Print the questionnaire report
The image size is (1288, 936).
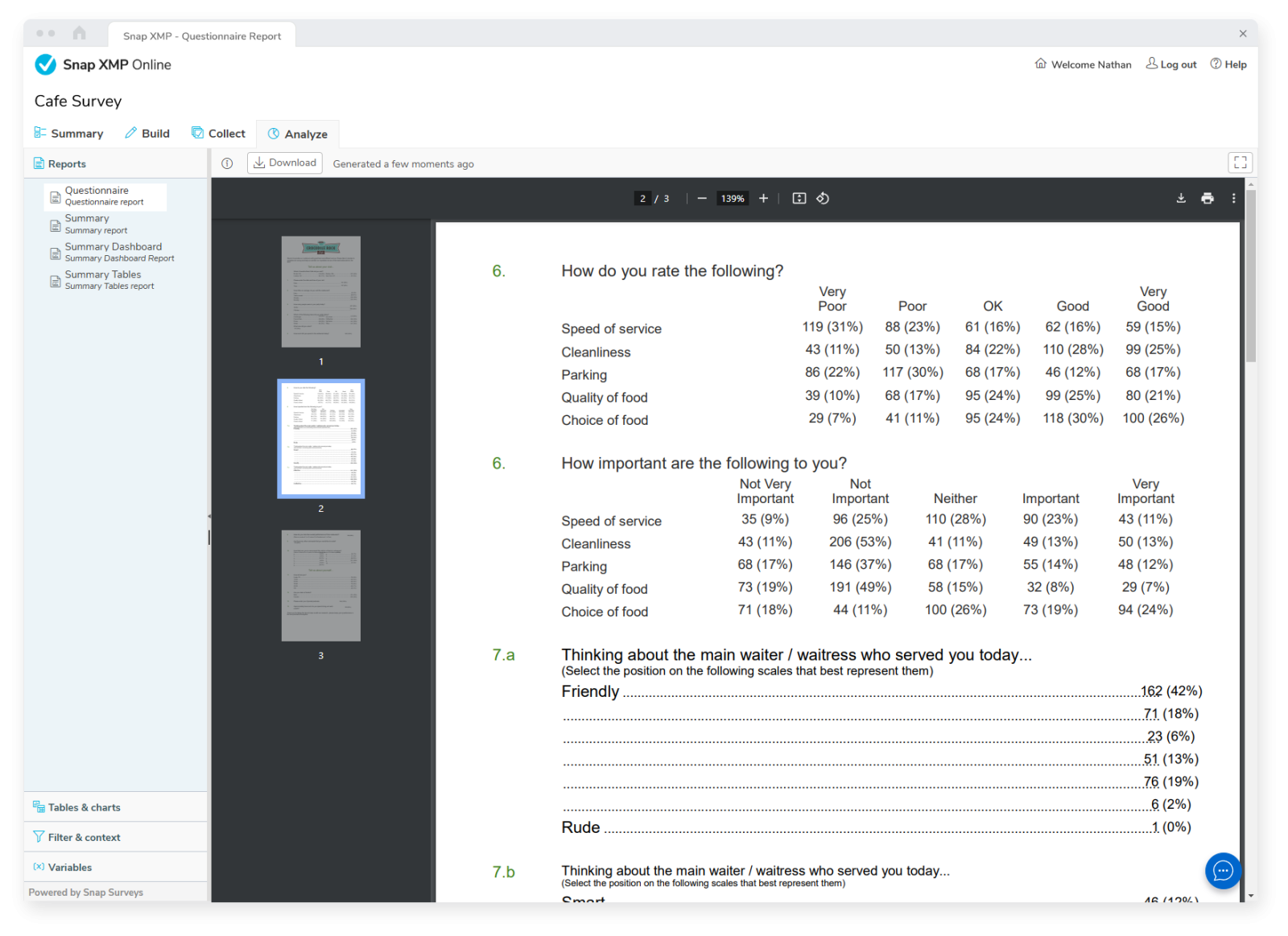point(1207,199)
